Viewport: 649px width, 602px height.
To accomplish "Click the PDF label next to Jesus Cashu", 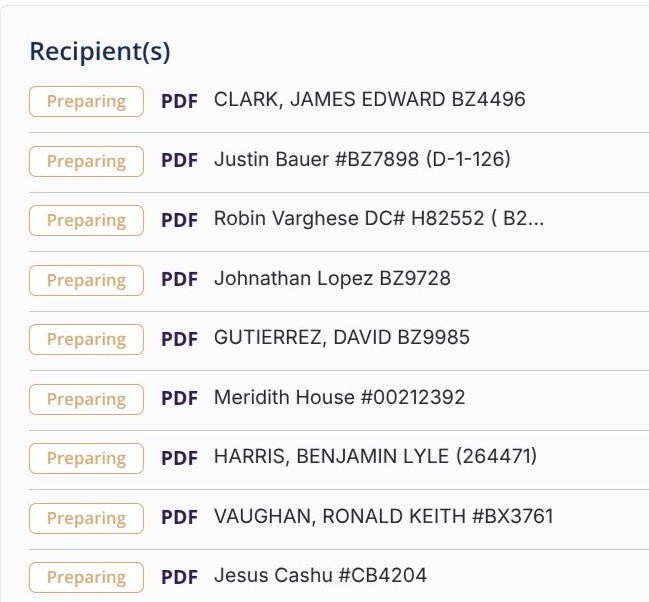I will coord(179,577).
